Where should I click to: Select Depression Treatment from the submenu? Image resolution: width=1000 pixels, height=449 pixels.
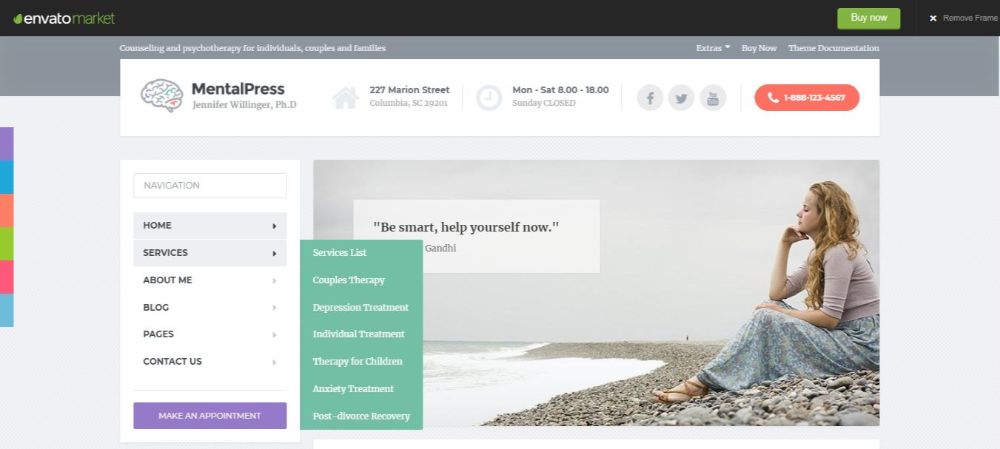point(361,307)
